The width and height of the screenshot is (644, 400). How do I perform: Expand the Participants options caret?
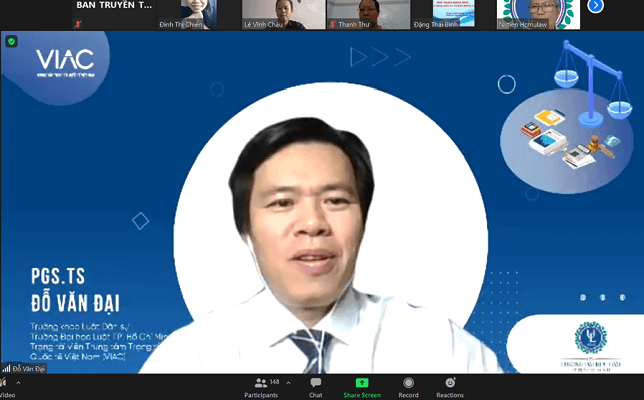coord(288,383)
